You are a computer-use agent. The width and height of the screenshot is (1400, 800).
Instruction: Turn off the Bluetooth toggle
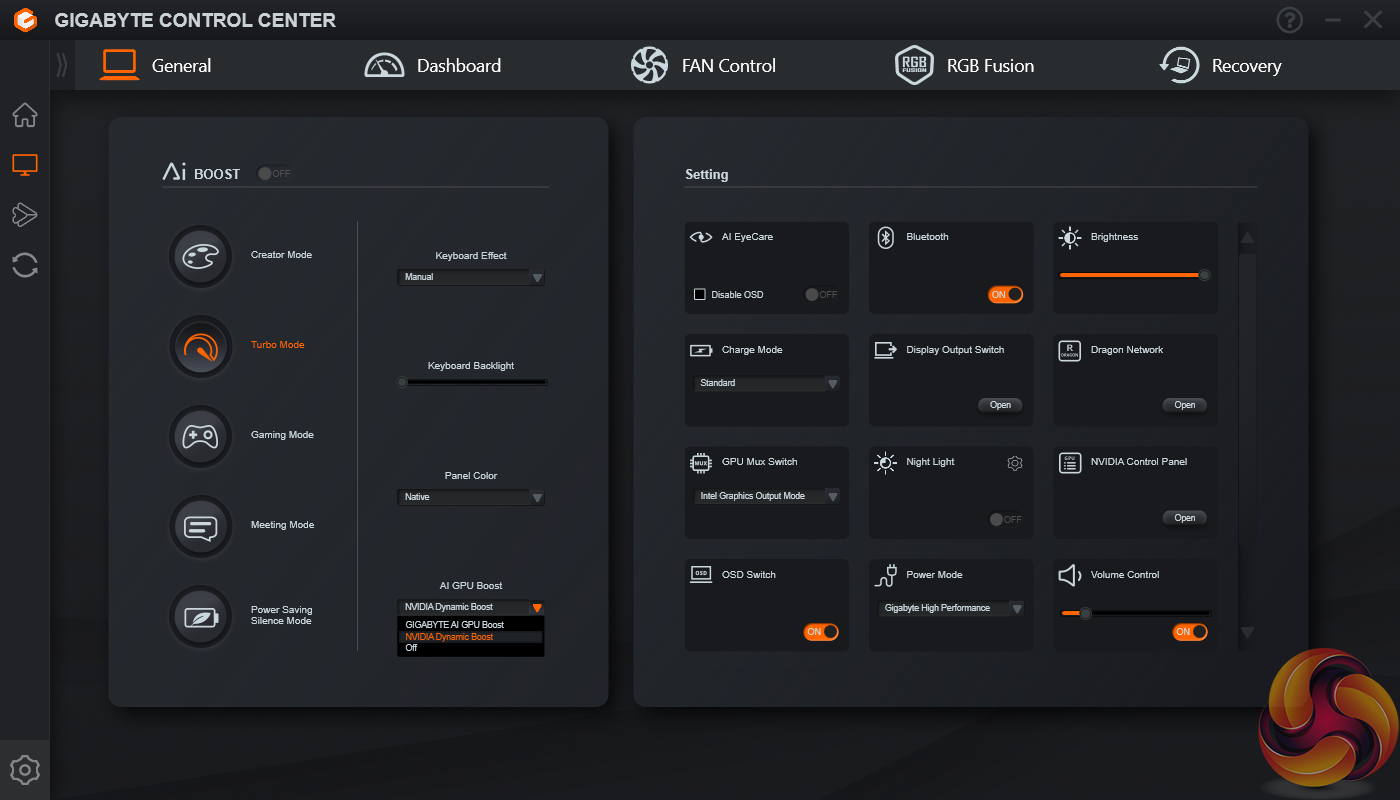click(x=1006, y=295)
